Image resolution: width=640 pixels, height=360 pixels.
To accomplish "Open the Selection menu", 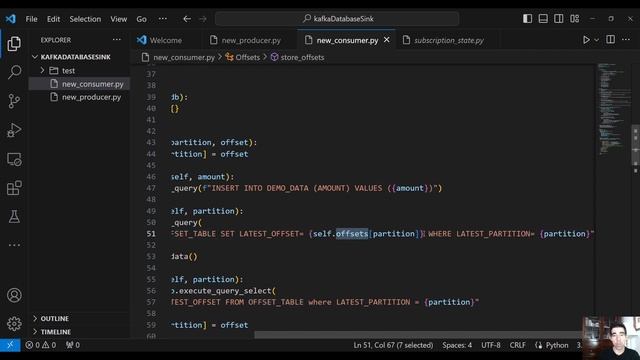I will (85, 19).
